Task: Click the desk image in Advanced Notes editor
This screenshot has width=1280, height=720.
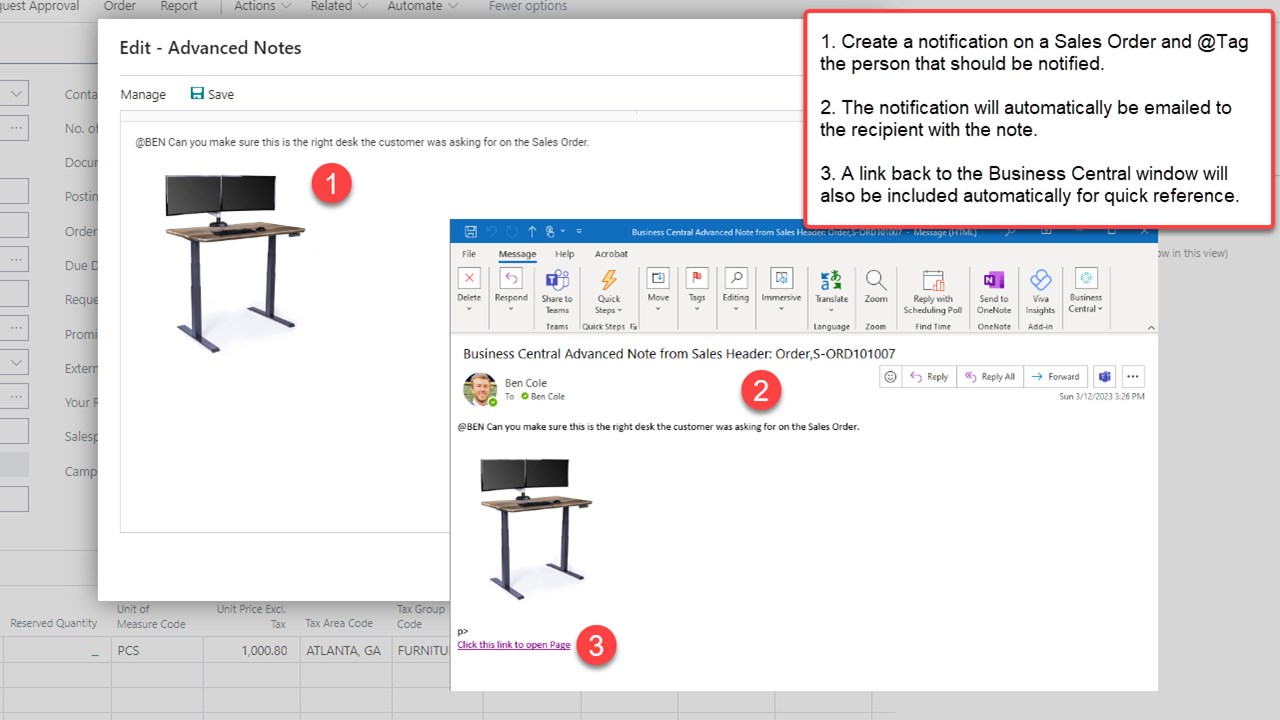Action: pyautogui.click(x=236, y=264)
